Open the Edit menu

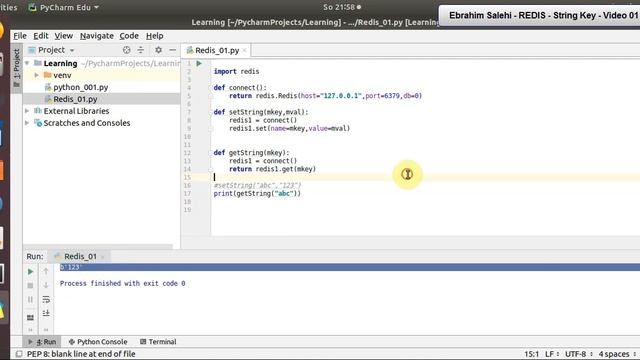(41, 36)
